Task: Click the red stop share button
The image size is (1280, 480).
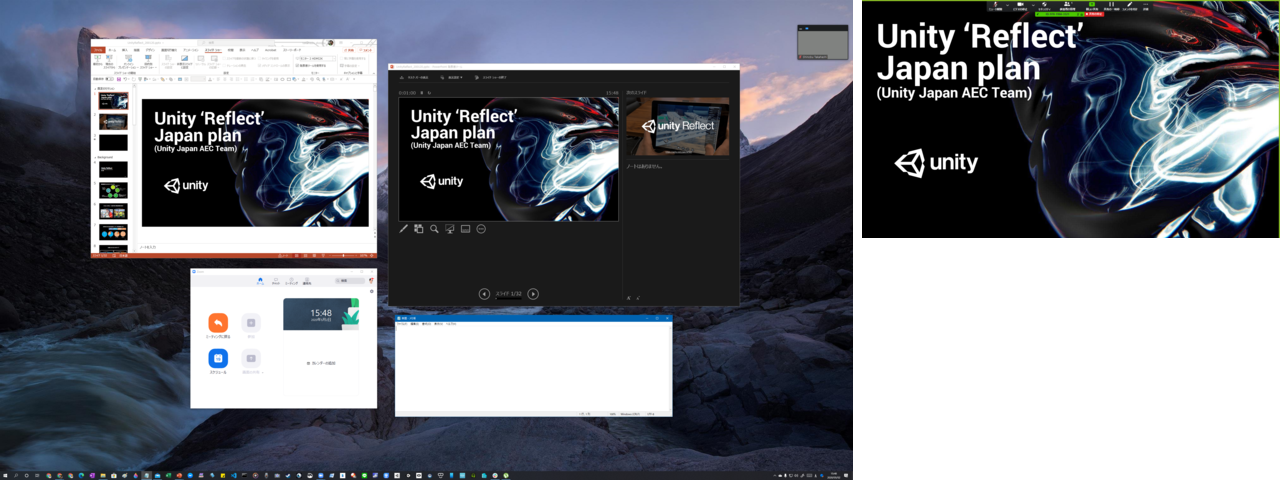Action: coord(1094,14)
